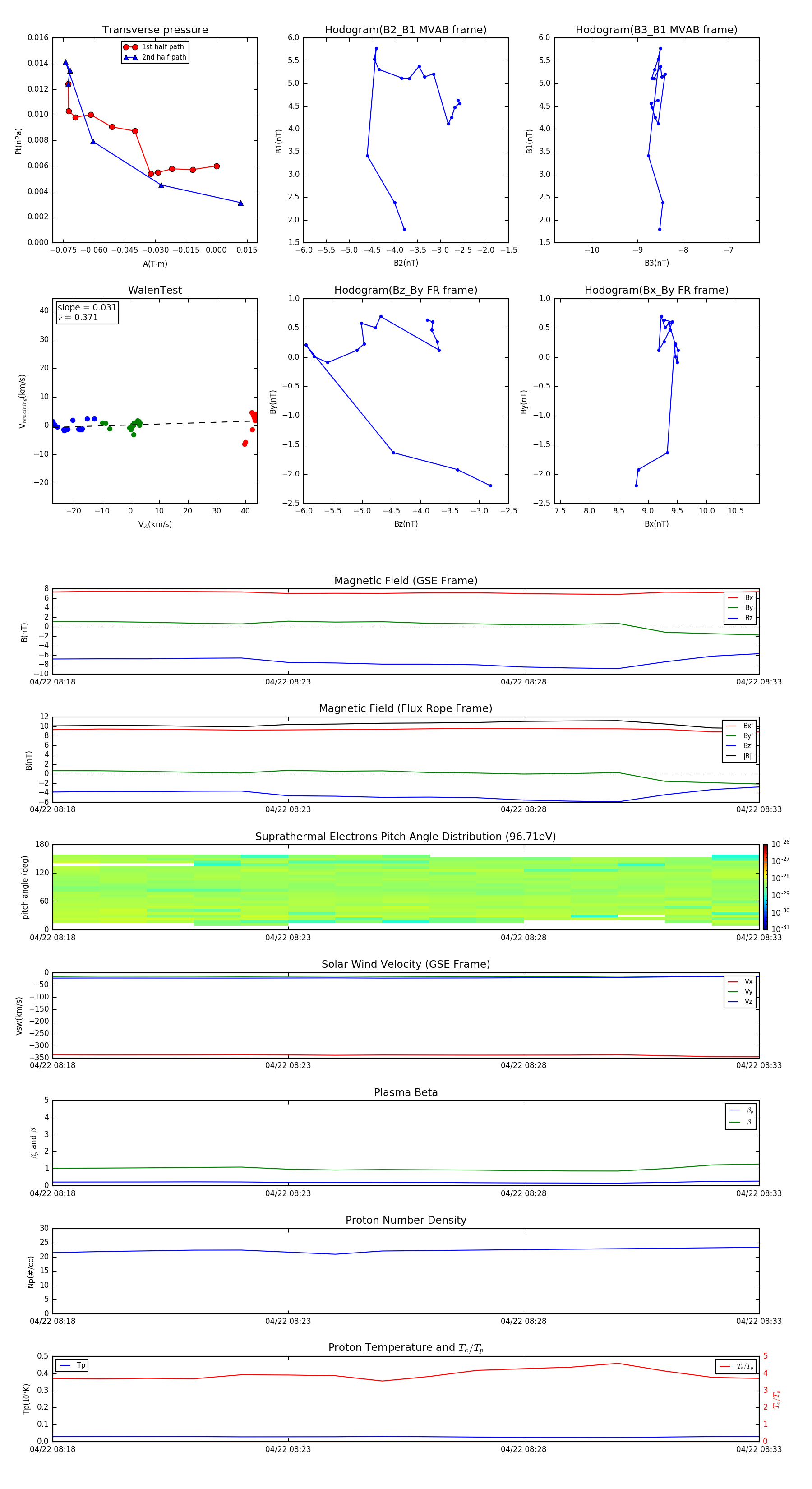812x1489 pixels.
Task: Click the pitch angle color bar
Action: 765,887
